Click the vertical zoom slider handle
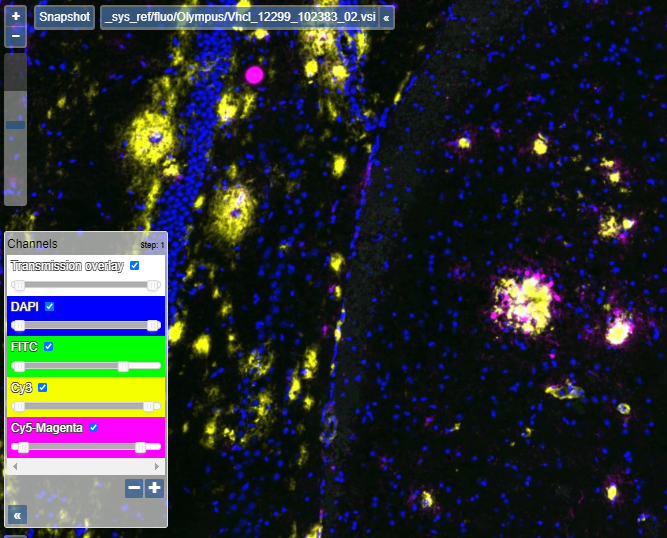Viewport: 667px width, 538px height. click(x=16, y=125)
